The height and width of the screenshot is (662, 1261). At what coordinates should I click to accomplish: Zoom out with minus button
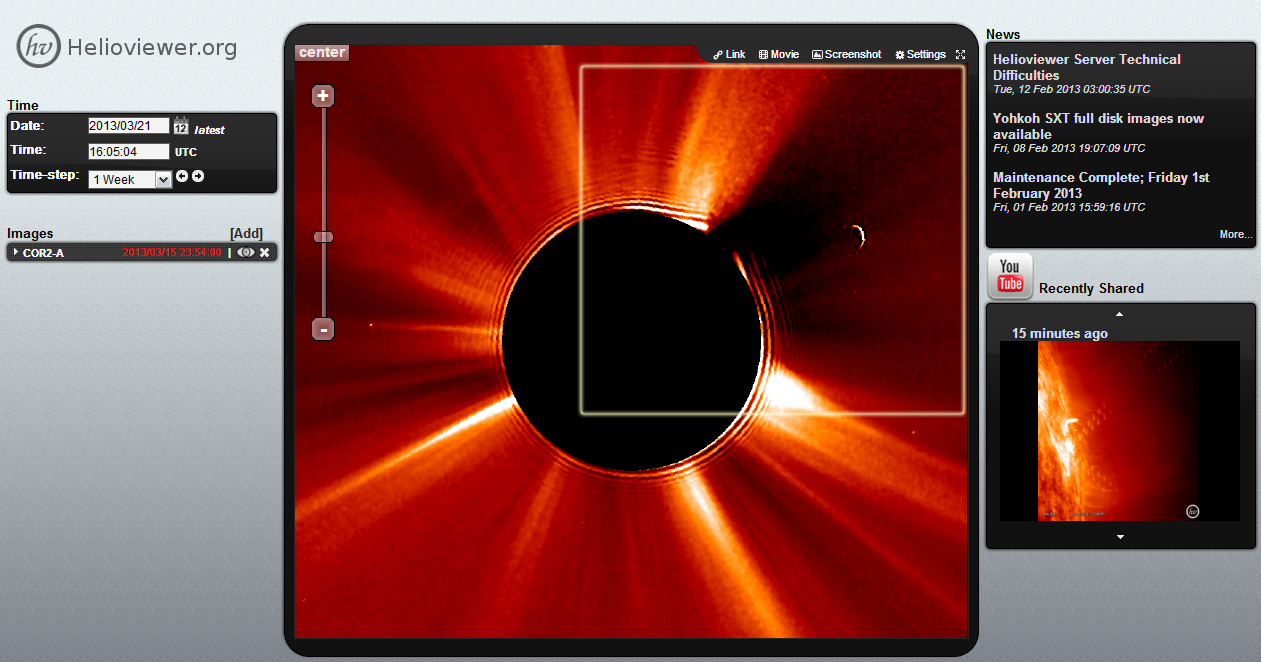coord(323,328)
